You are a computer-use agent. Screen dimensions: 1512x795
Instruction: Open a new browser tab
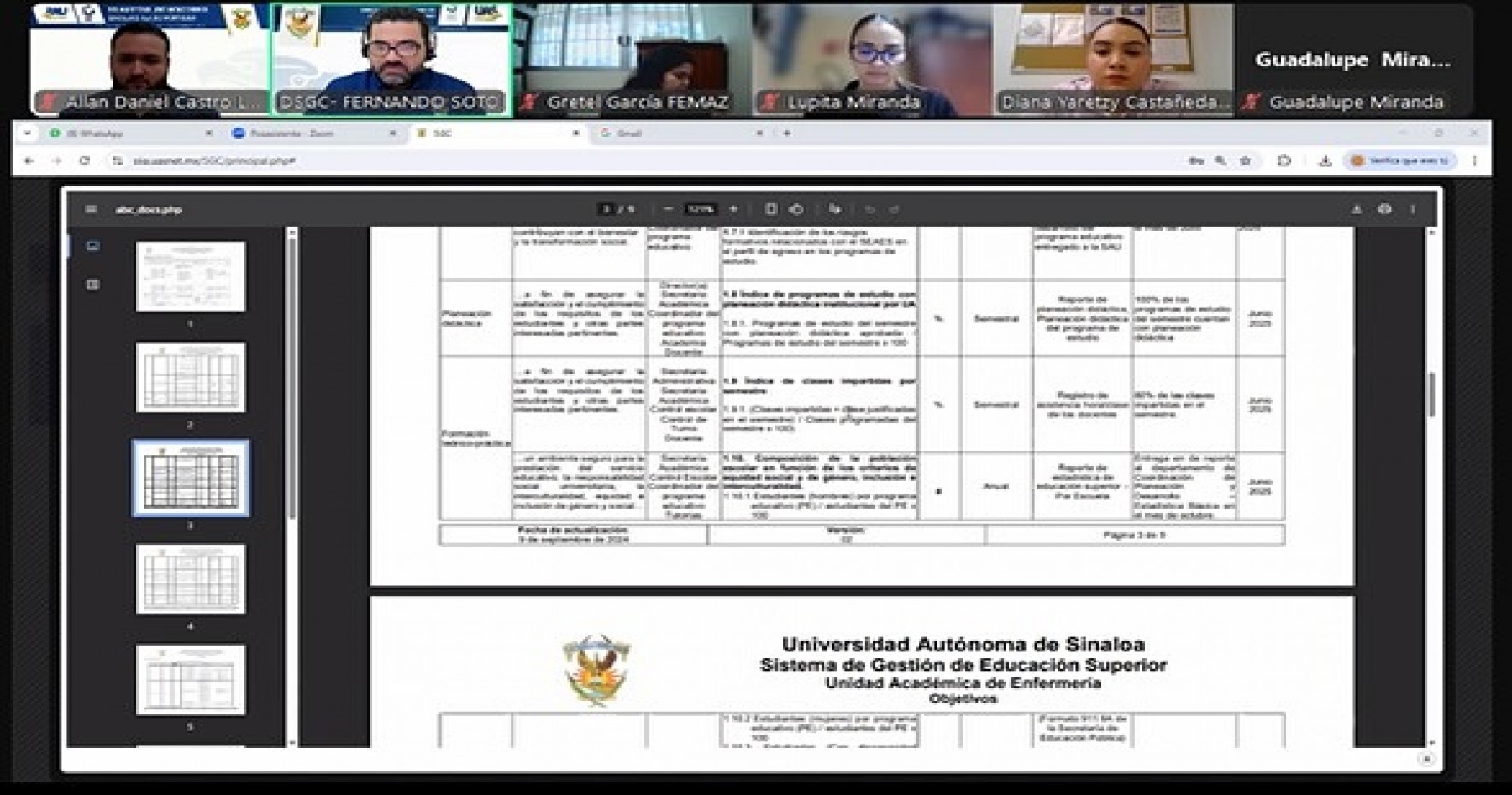pyautogui.click(x=786, y=133)
